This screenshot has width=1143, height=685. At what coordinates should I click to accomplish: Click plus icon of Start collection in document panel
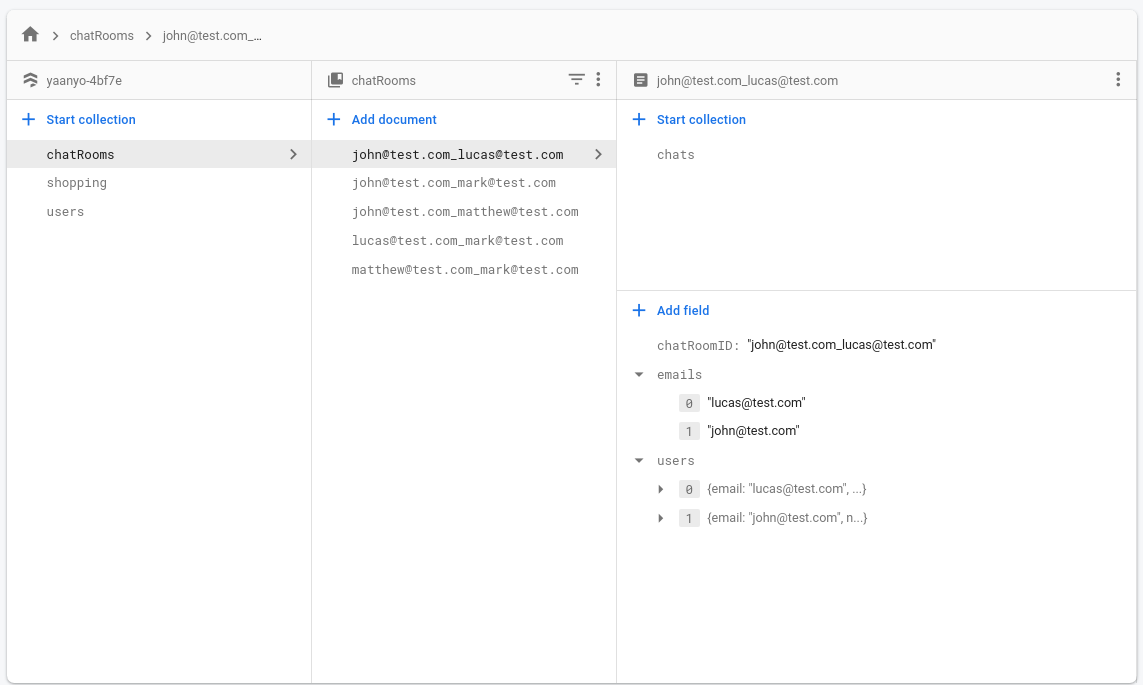639,119
